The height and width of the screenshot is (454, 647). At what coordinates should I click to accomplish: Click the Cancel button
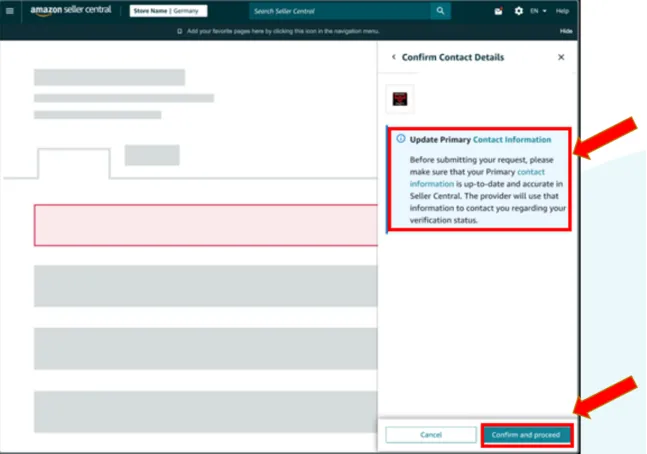(x=431, y=435)
